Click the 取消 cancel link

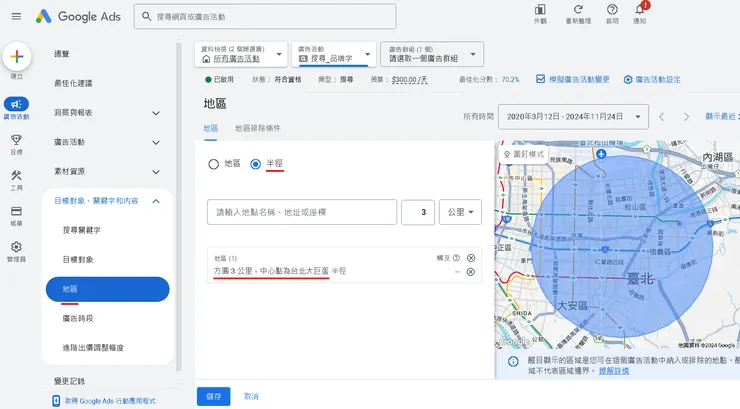coord(251,396)
